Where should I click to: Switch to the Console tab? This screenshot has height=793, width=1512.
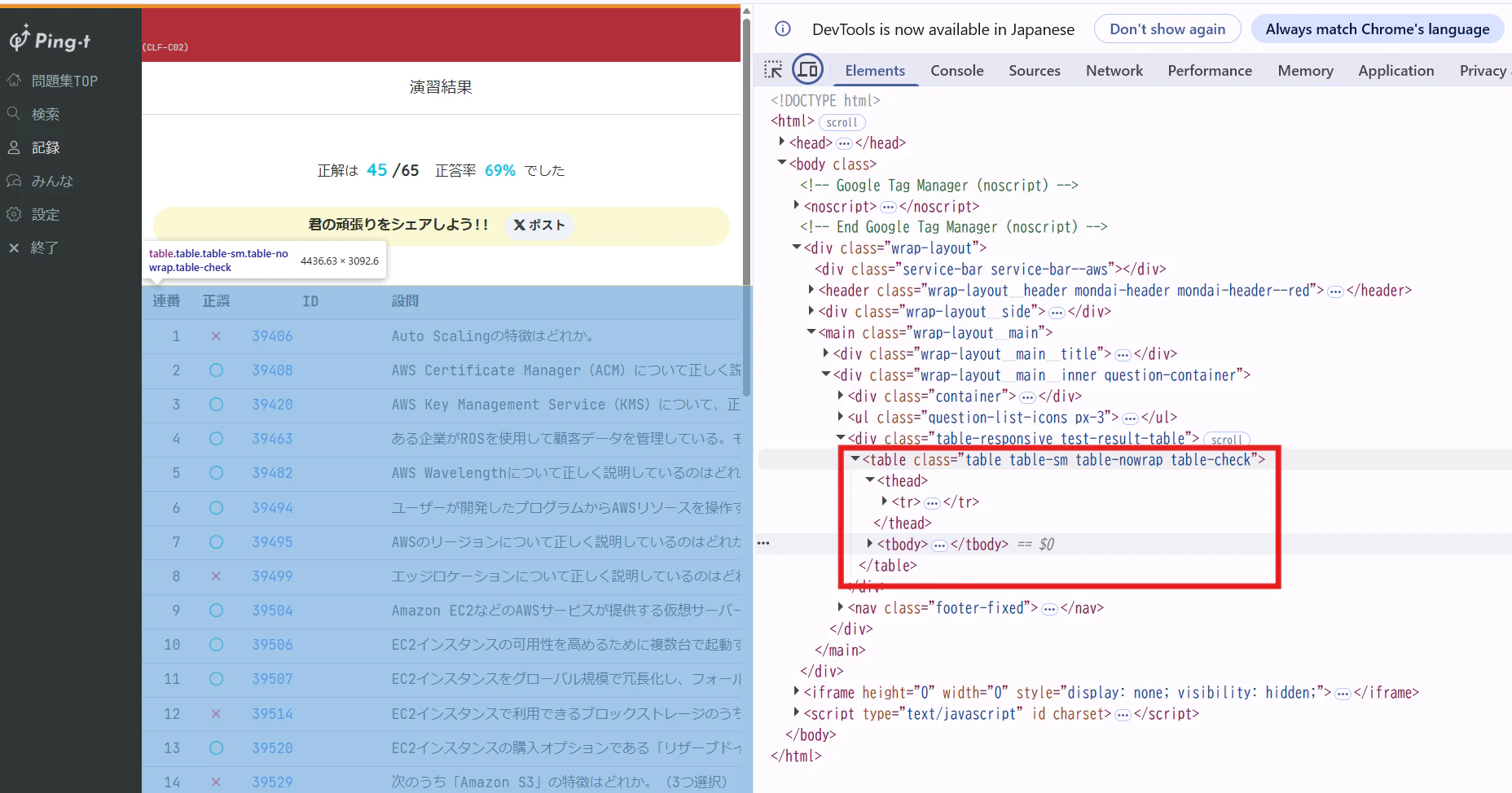[957, 71]
